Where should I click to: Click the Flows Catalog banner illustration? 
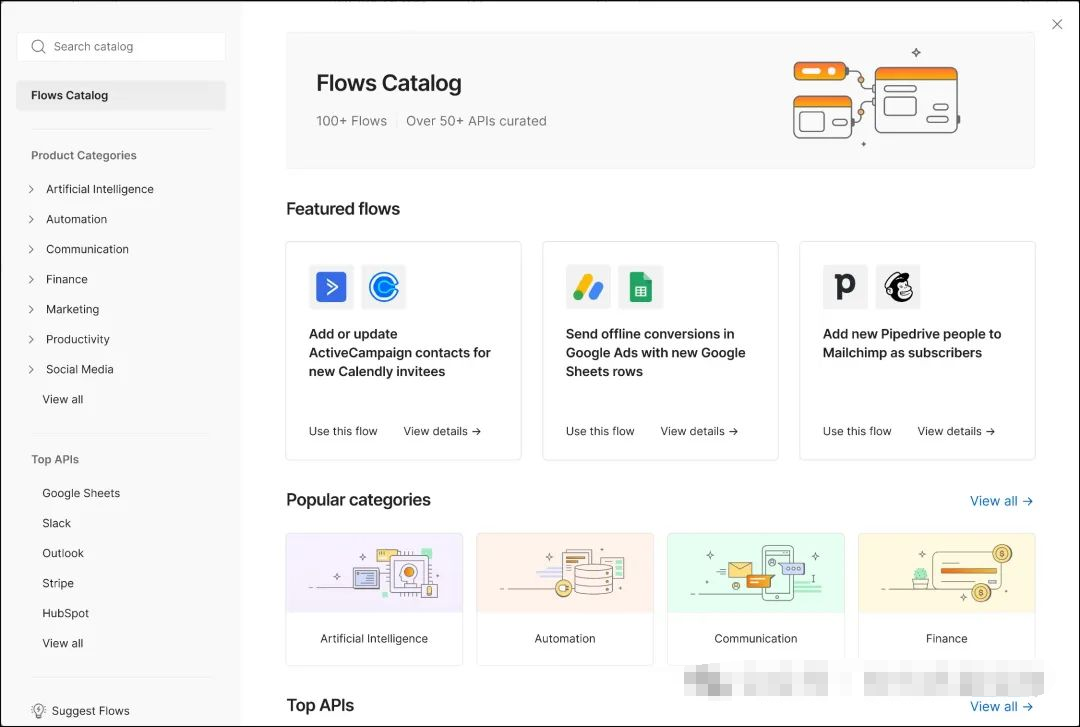coord(876,97)
